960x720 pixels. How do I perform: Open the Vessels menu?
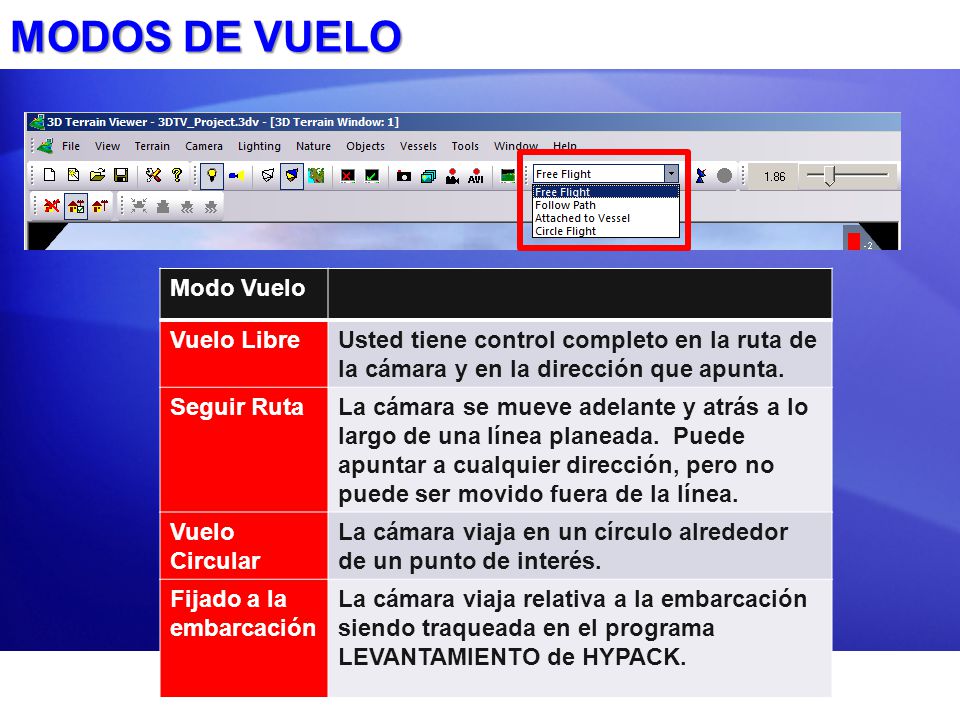(x=418, y=146)
